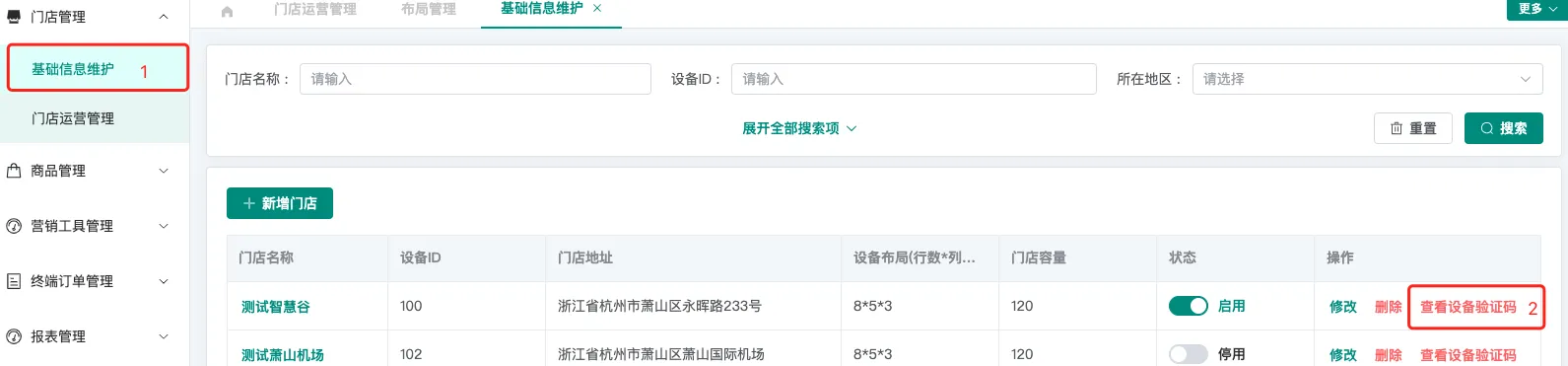Close the 基础信息维护 tab

point(597,8)
